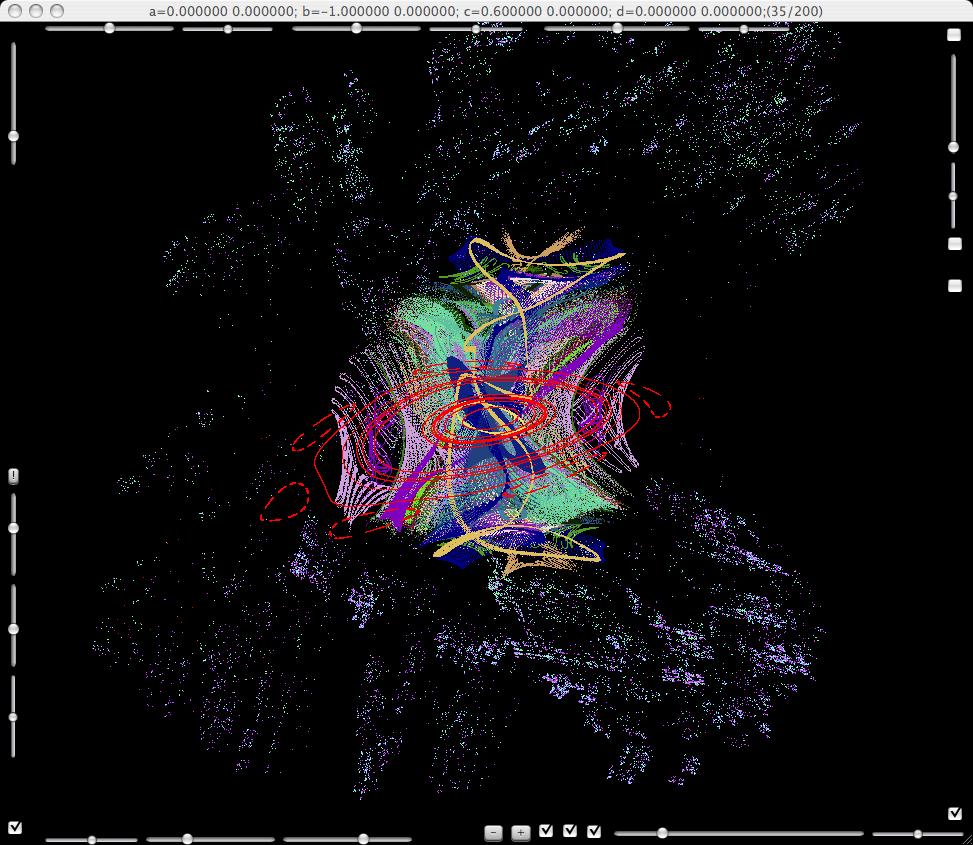The width and height of the screenshot is (973, 845).
Task: Click the knob of the first bottom-left horizontal slider
Action: 92,840
